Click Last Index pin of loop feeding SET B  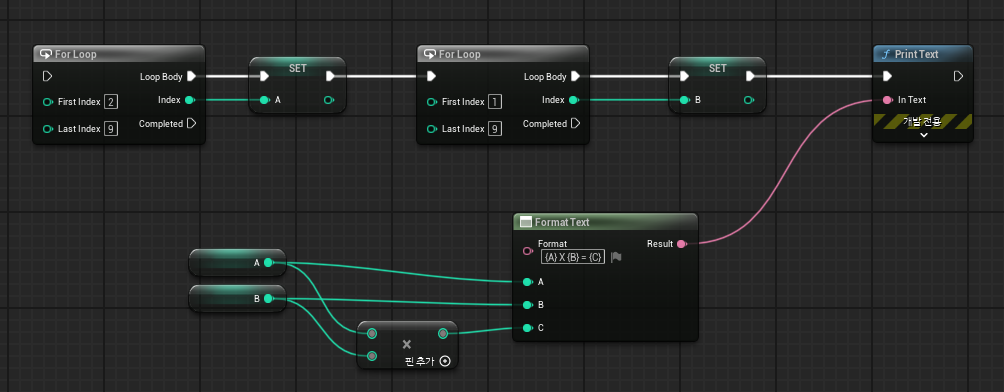(432, 129)
